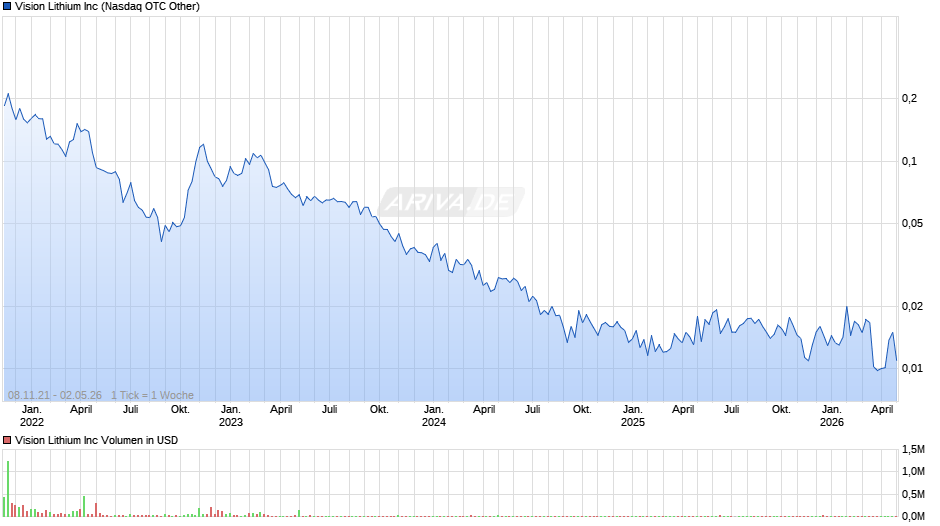Click the 0,0M volume axis label
Image resolution: width=940 pixels, height=526 pixels.
[914, 516]
